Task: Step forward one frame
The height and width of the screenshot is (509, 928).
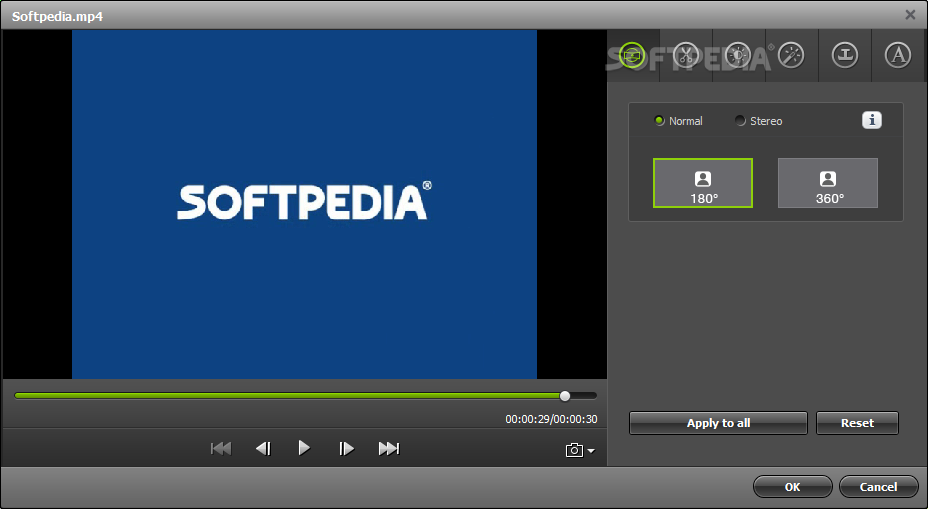Action: point(346,449)
